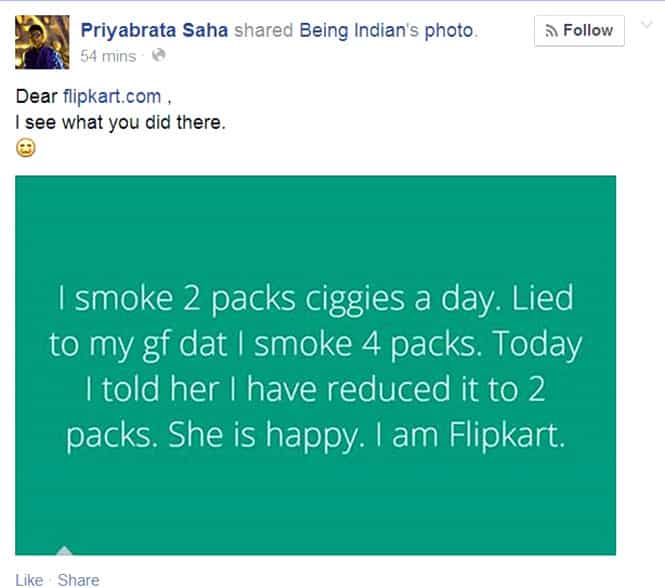The image size is (665, 588).
Task: Click the smiley emoji in the post
Action: pyautogui.click(x=26, y=148)
